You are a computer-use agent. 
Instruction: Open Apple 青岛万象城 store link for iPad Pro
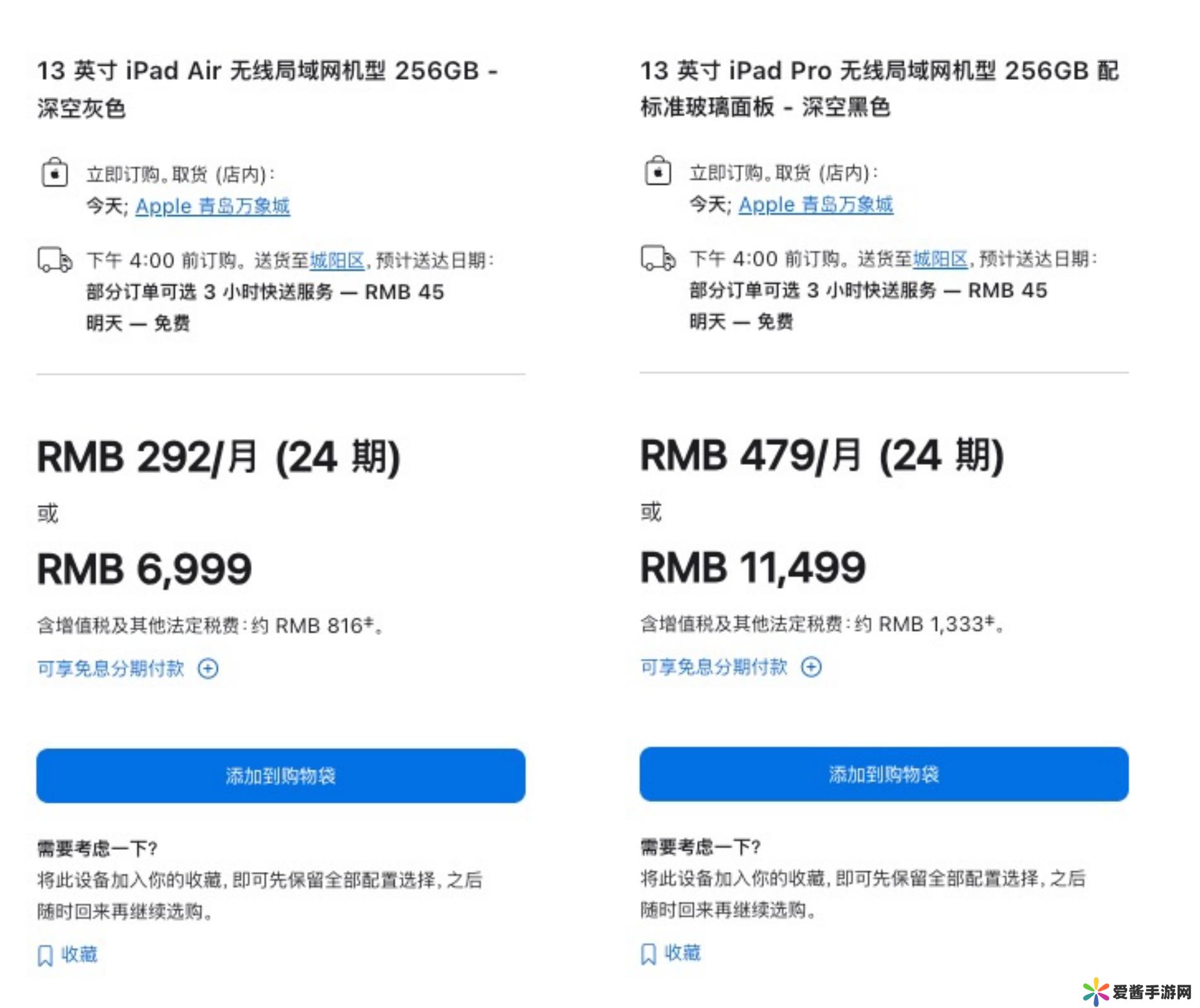tap(816, 205)
